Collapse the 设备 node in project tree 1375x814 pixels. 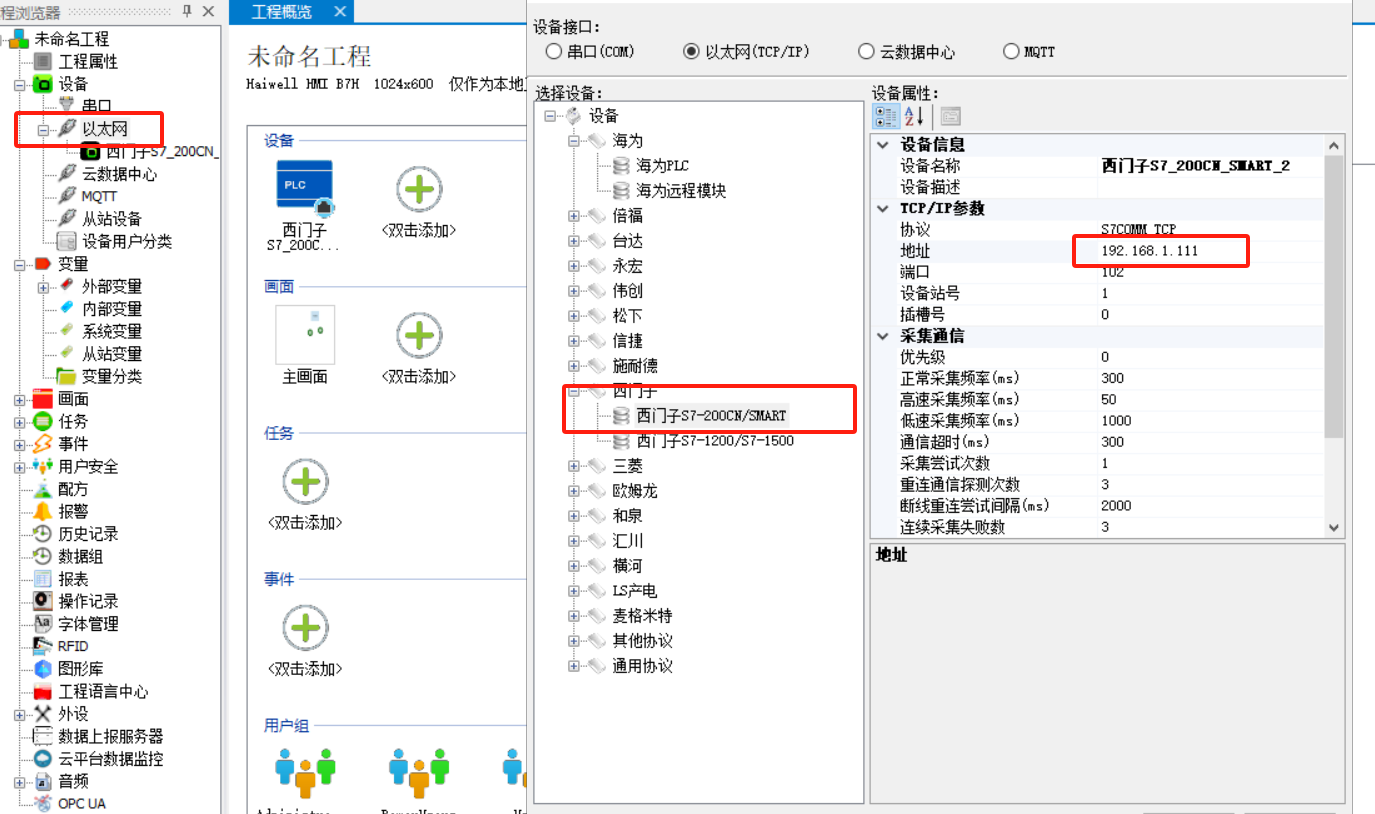[19, 85]
